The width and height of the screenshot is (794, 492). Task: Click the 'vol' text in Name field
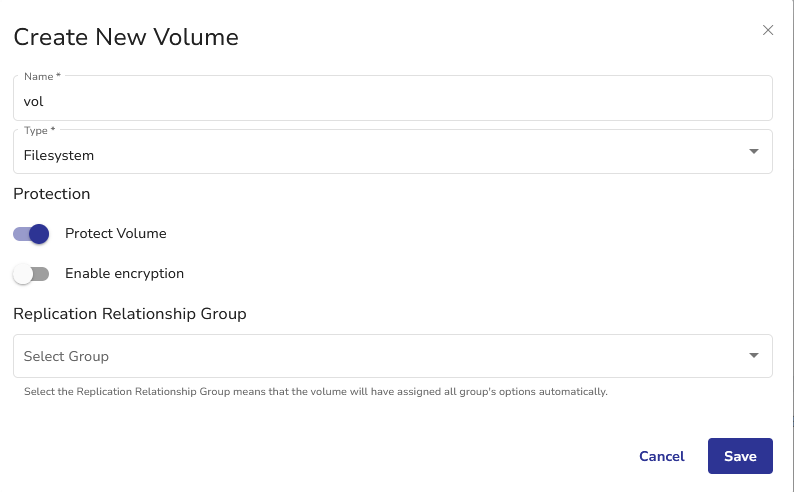(34, 101)
